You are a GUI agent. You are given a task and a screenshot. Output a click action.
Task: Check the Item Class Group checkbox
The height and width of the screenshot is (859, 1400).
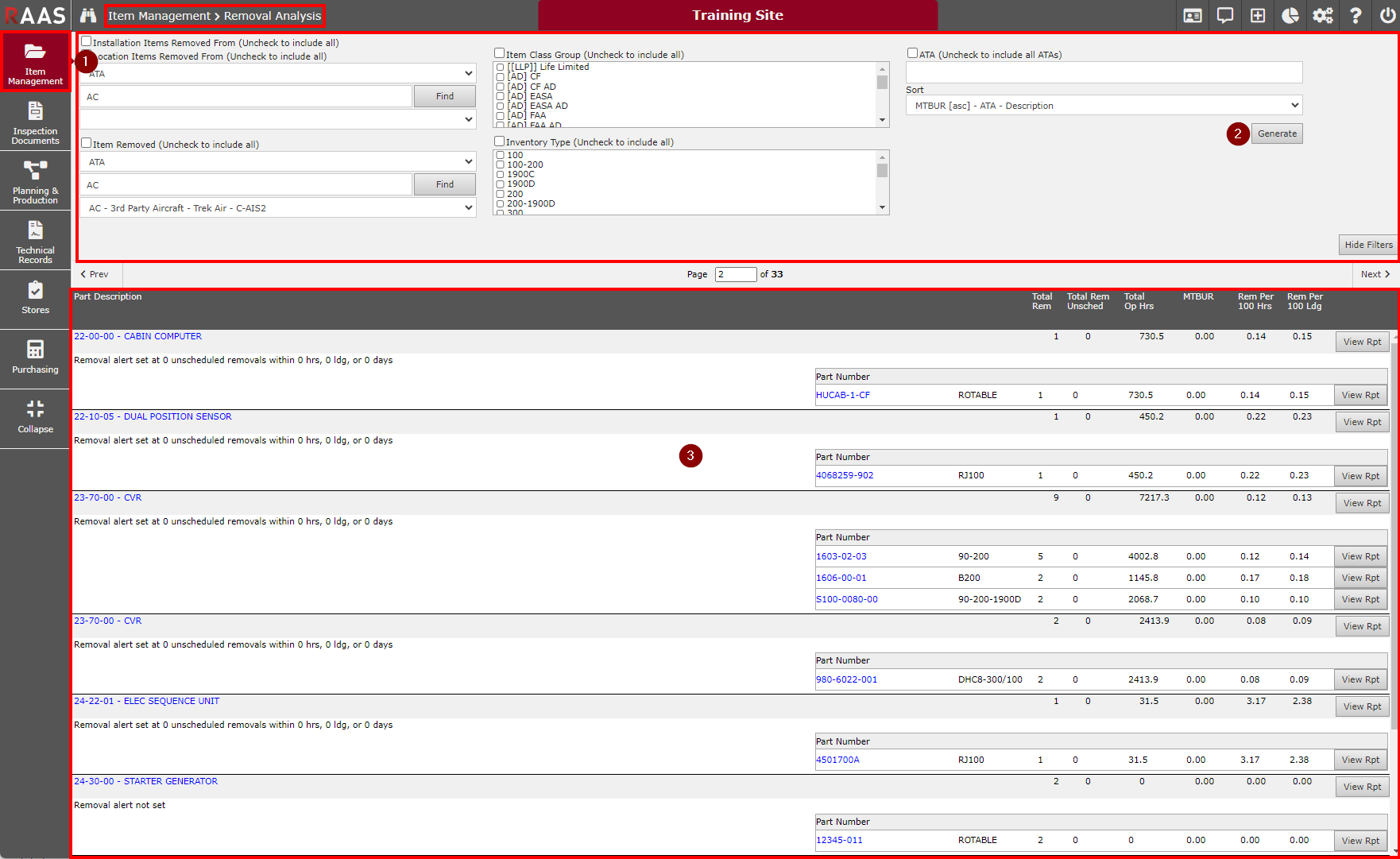(500, 53)
